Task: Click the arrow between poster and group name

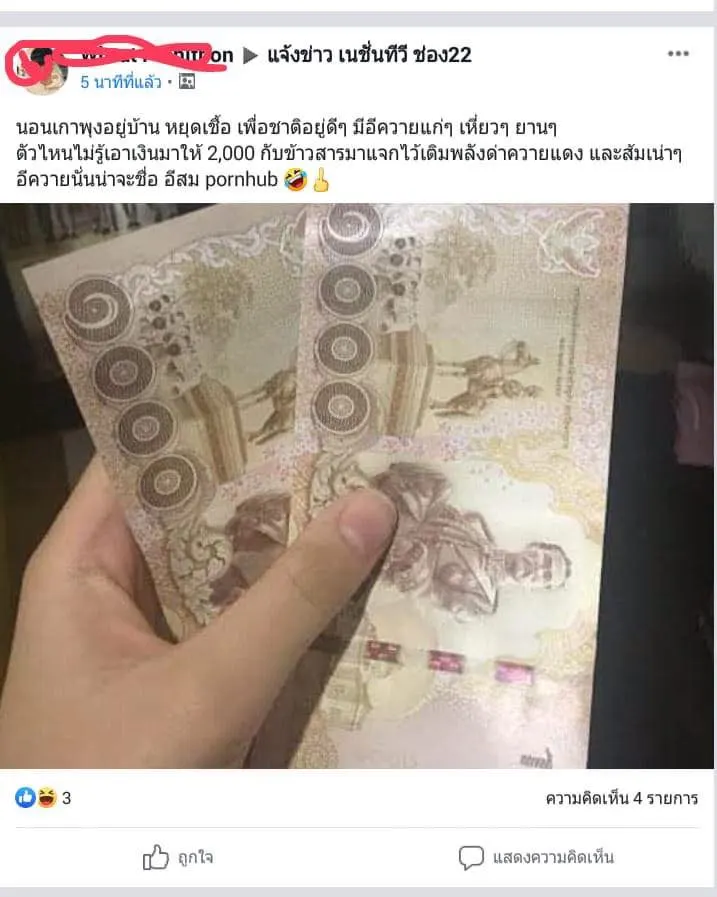Action: 250,55
